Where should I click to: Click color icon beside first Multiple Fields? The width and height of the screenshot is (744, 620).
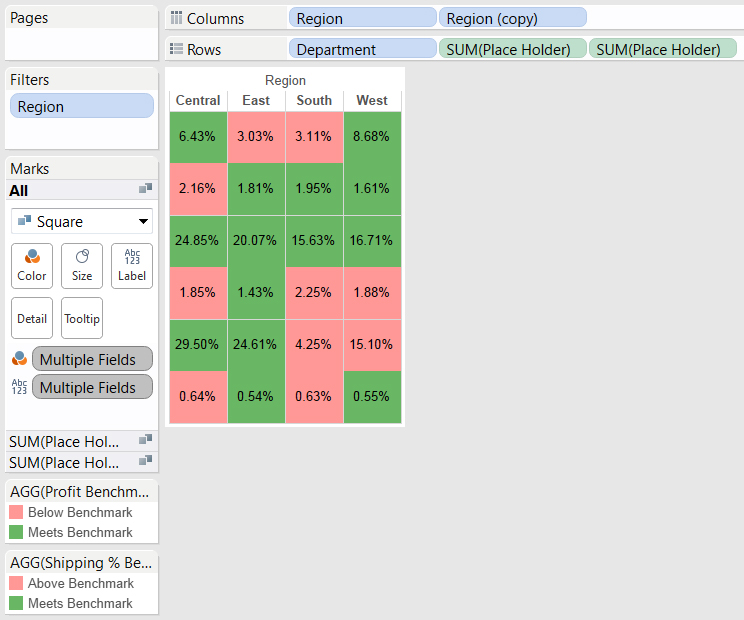pos(19,358)
